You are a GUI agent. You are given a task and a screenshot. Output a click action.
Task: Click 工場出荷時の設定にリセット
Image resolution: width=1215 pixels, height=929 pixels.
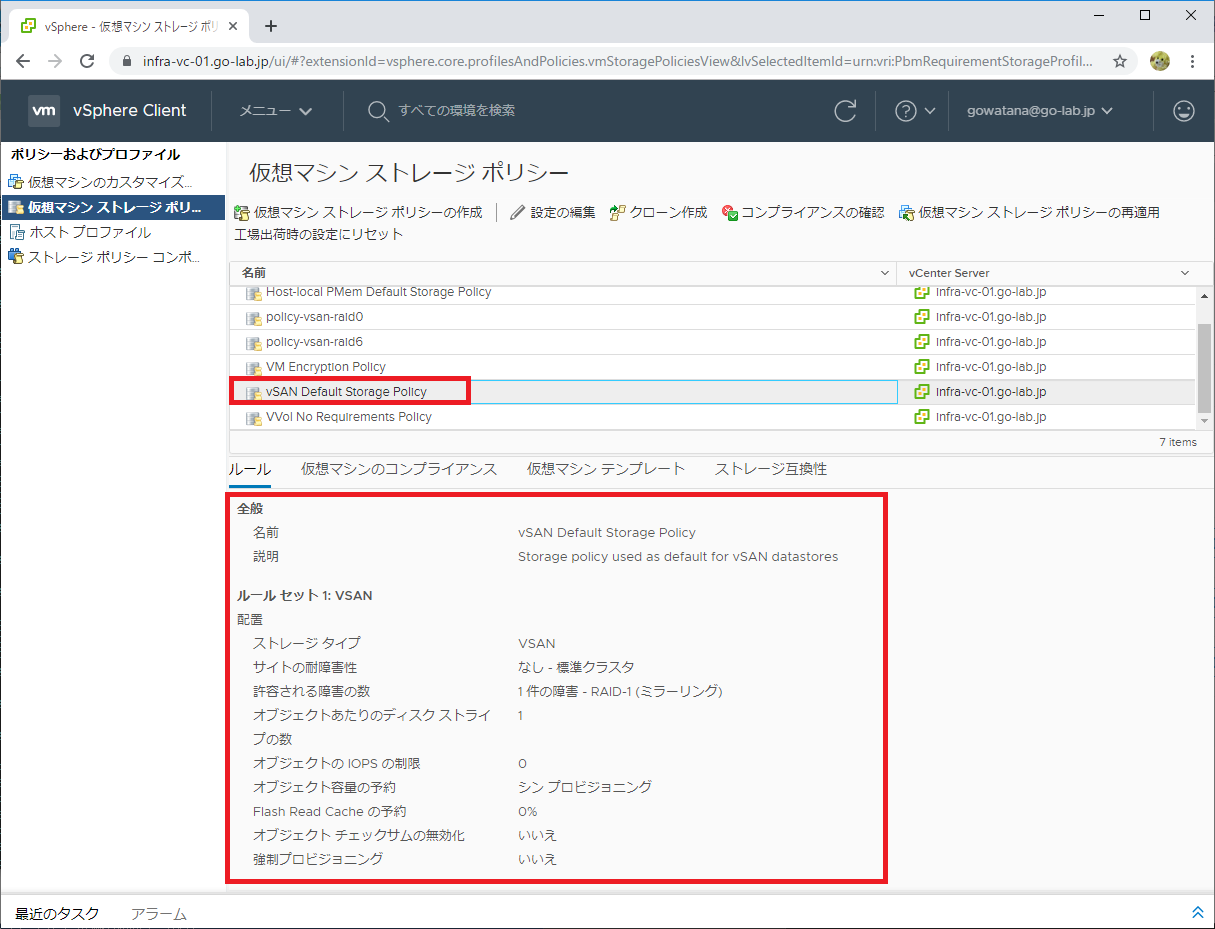[x=318, y=234]
